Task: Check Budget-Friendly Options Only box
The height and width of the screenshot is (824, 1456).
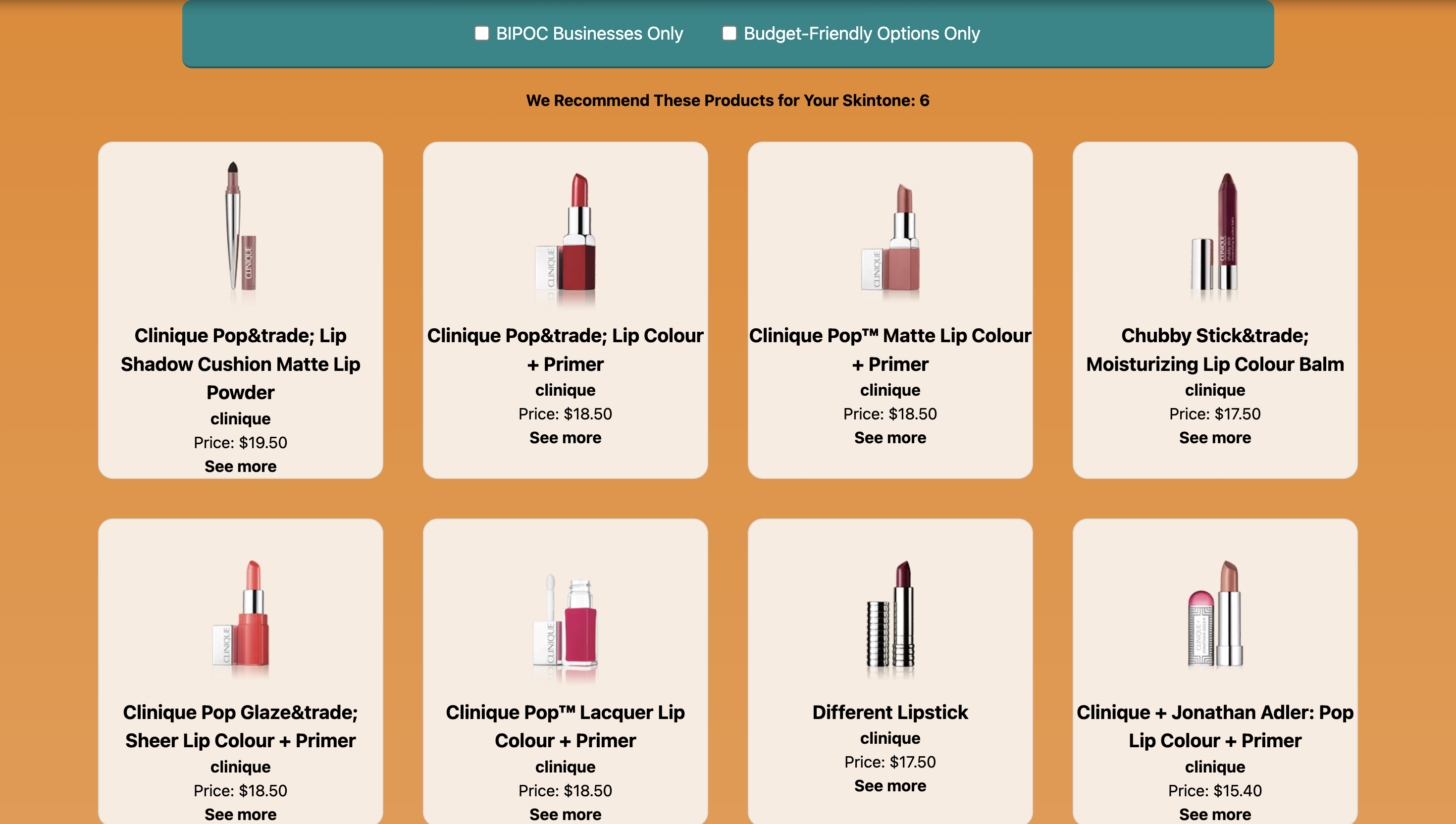Action: click(729, 33)
